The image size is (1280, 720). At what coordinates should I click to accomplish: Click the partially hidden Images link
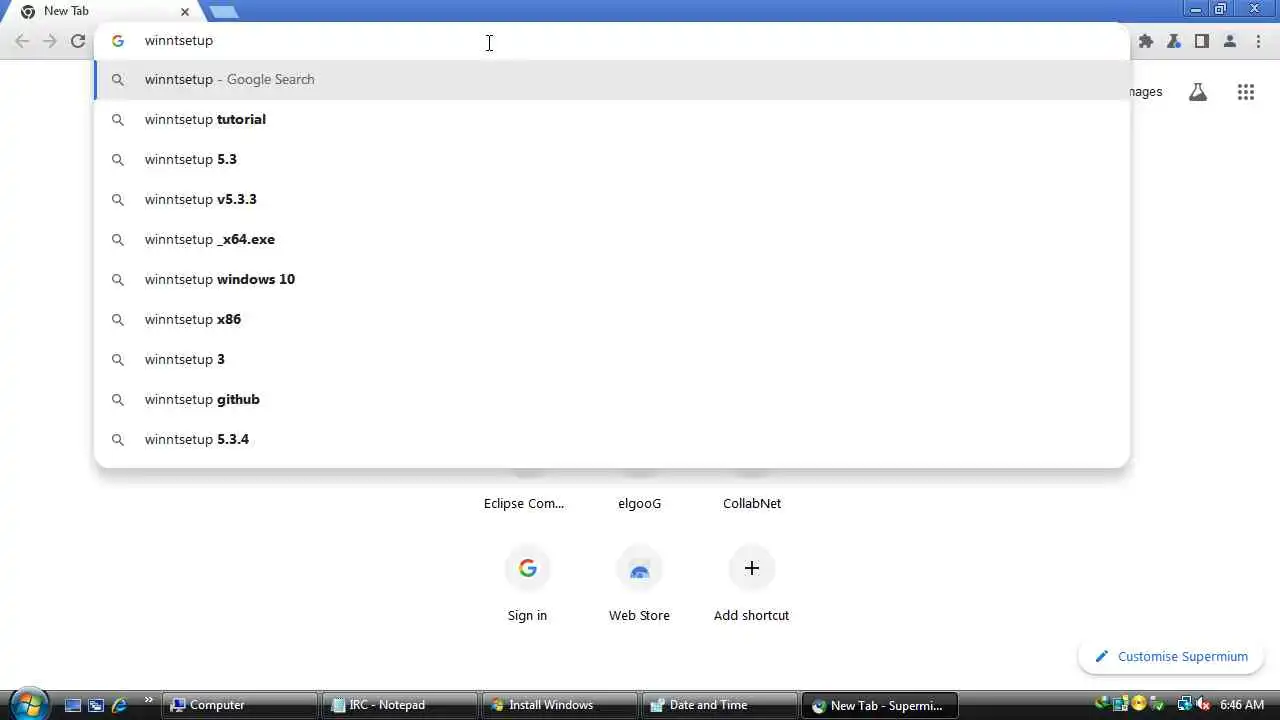(x=1146, y=92)
